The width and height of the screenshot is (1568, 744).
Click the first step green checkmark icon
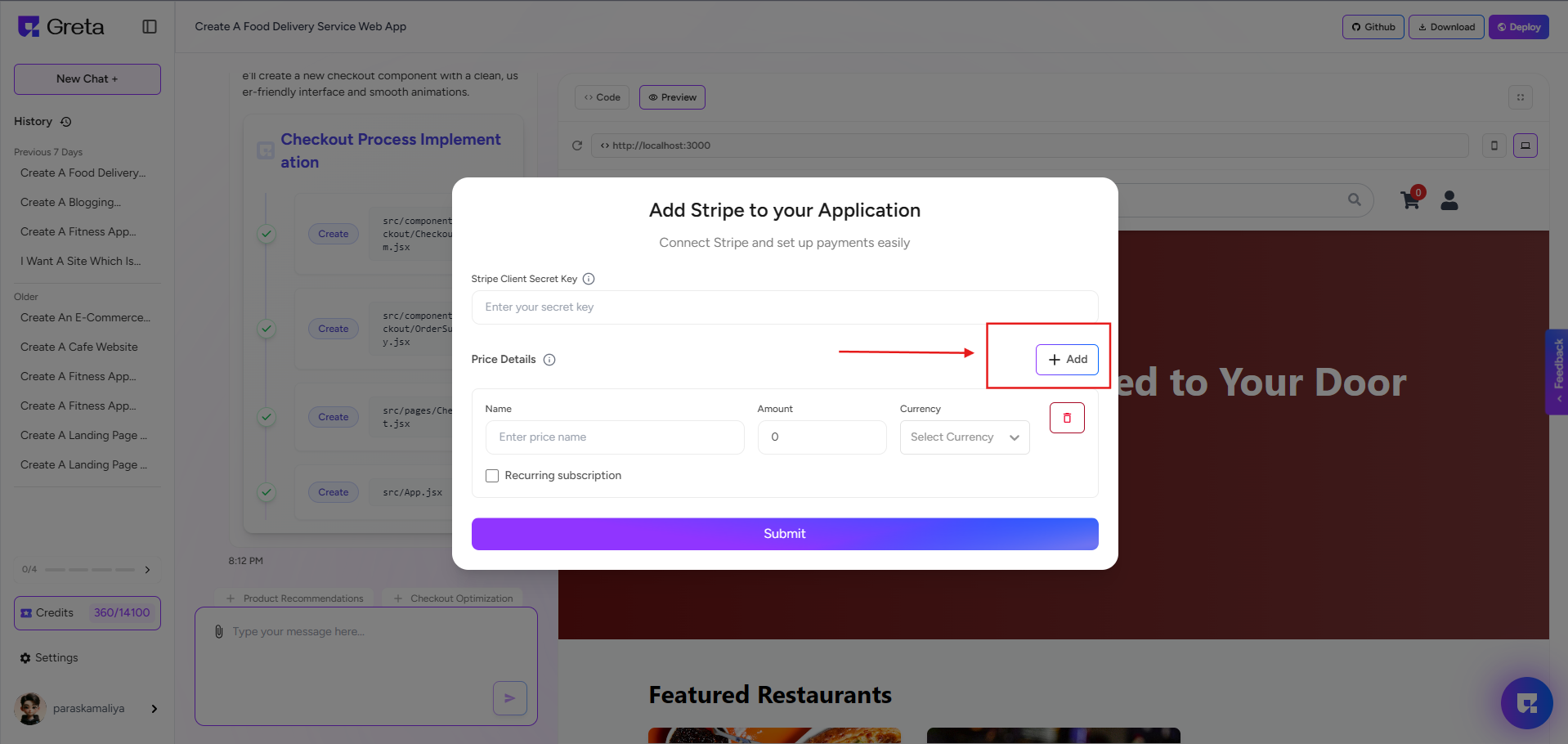(x=267, y=234)
